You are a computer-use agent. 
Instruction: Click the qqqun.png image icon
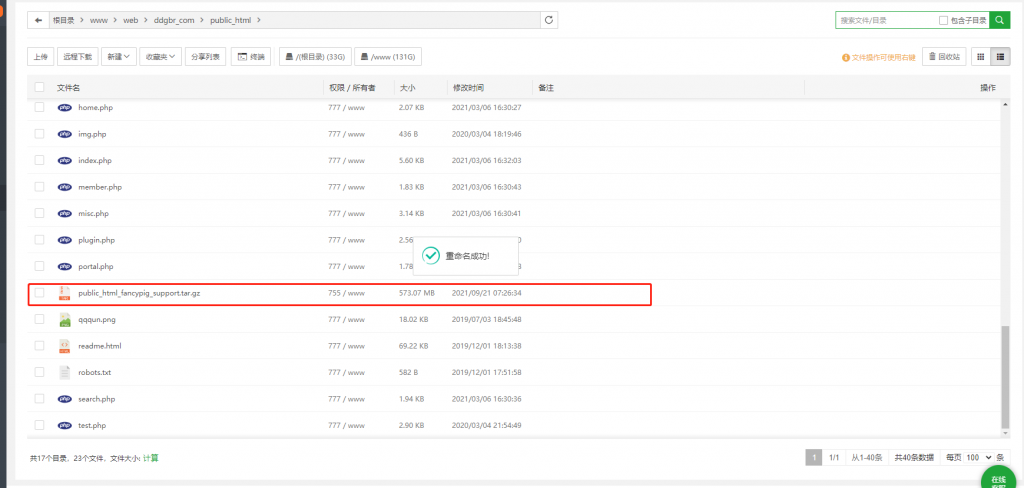64,319
